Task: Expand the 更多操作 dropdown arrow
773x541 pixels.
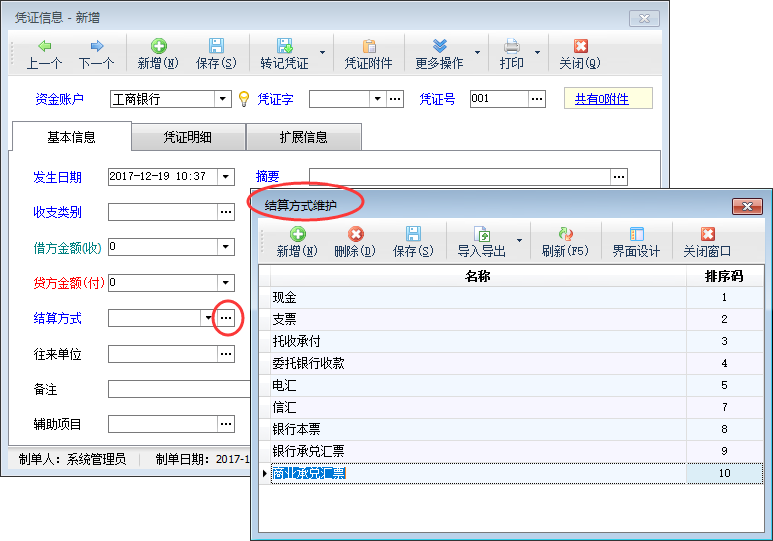Action: pos(477,52)
